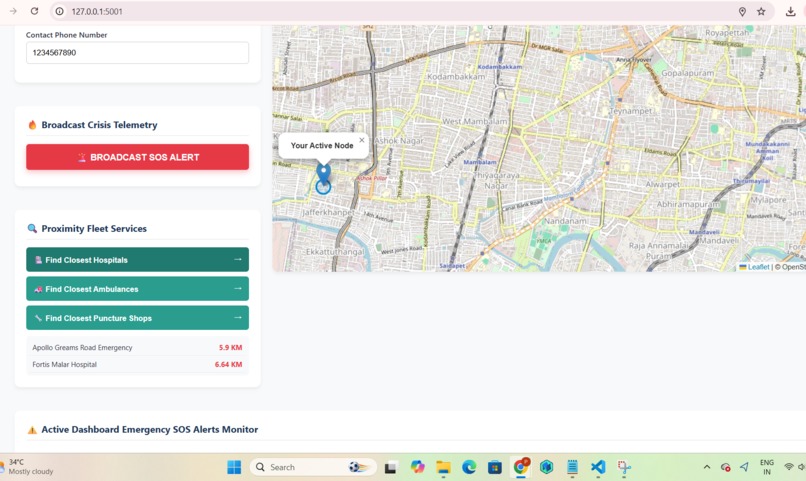The width and height of the screenshot is (806, 481).
Task: Click the West Mambalam label on map
Action: (x=474, y=121)
